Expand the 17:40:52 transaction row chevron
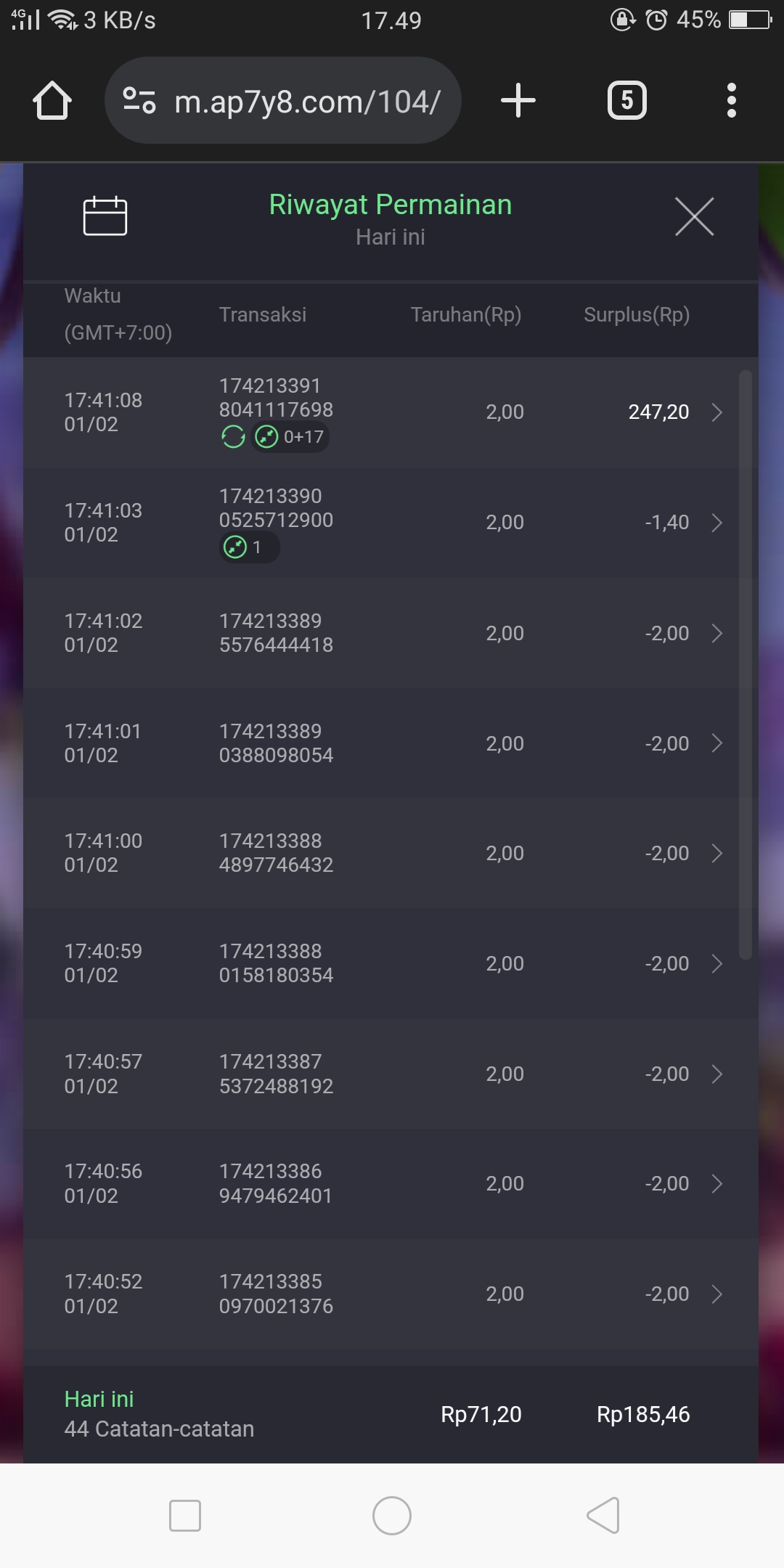Image resolution: width=784 pixels, height=1568 pixels. (x=716, y=1294)
